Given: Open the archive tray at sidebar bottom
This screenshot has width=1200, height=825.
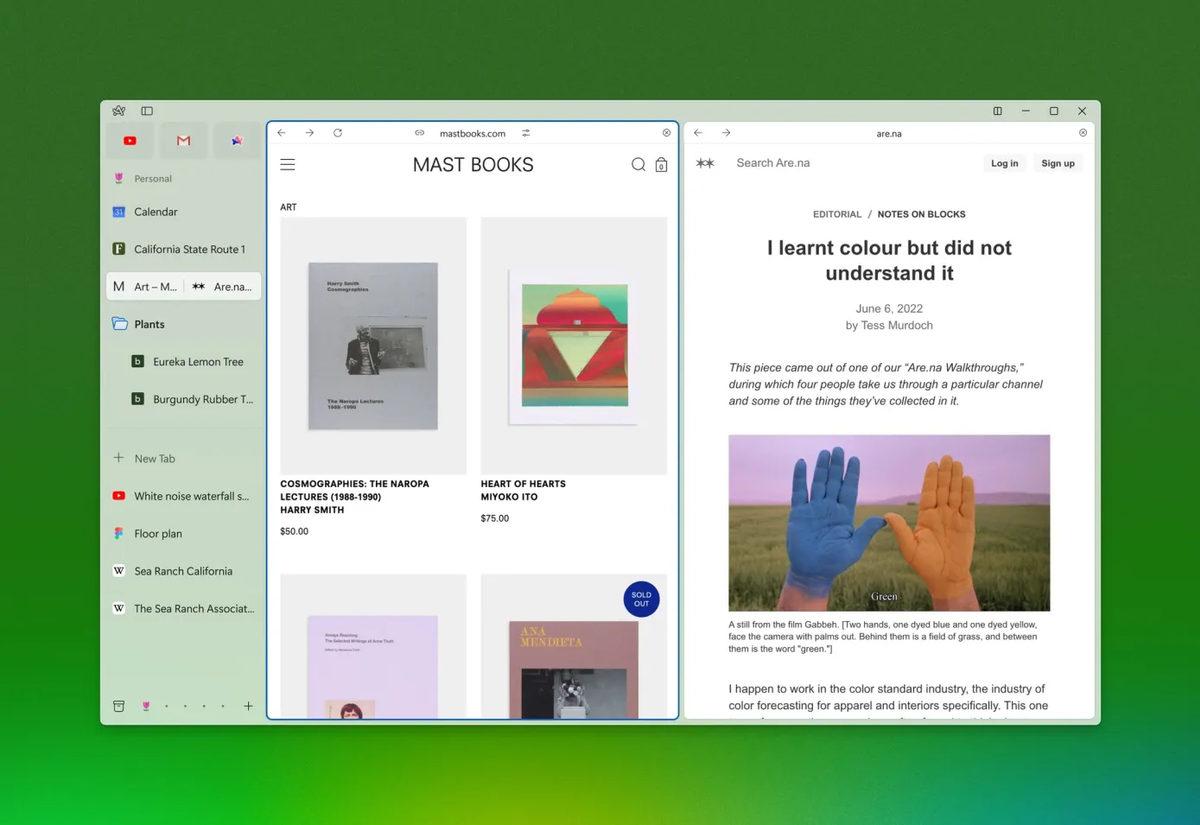Looking at the screenshot, I should 118,705.
